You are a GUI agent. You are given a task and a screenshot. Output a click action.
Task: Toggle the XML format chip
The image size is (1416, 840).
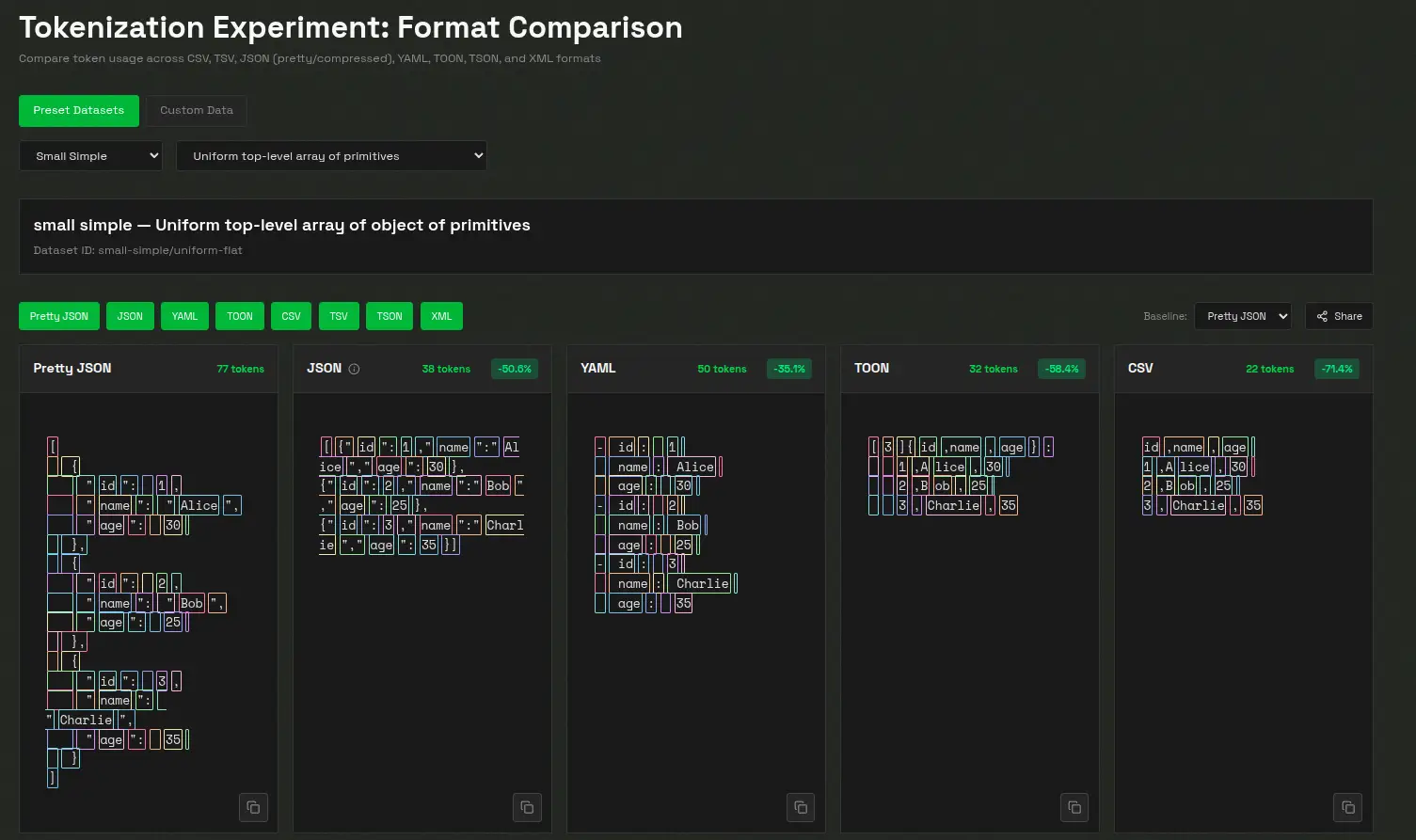coord(441,316)
